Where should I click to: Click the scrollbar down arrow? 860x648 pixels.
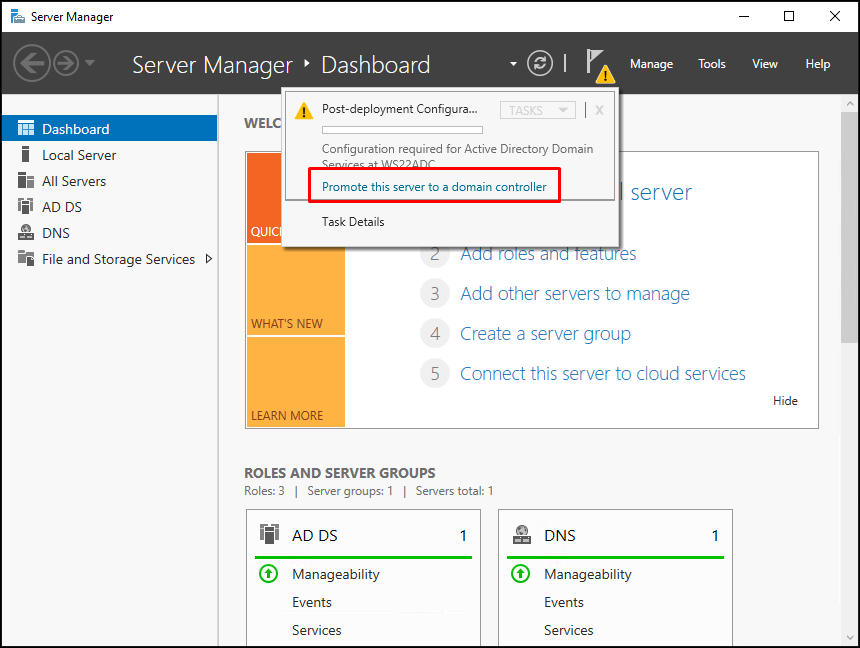coord(850,638)
